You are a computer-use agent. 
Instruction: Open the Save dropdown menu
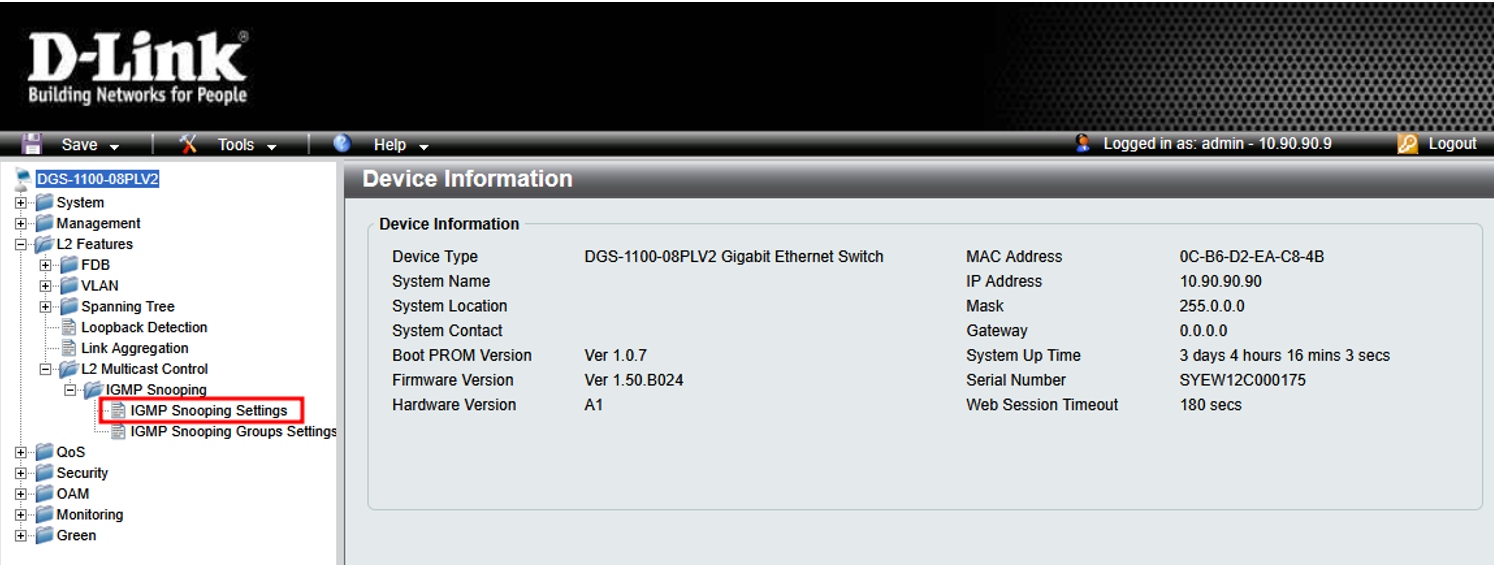tap(90, 145)
